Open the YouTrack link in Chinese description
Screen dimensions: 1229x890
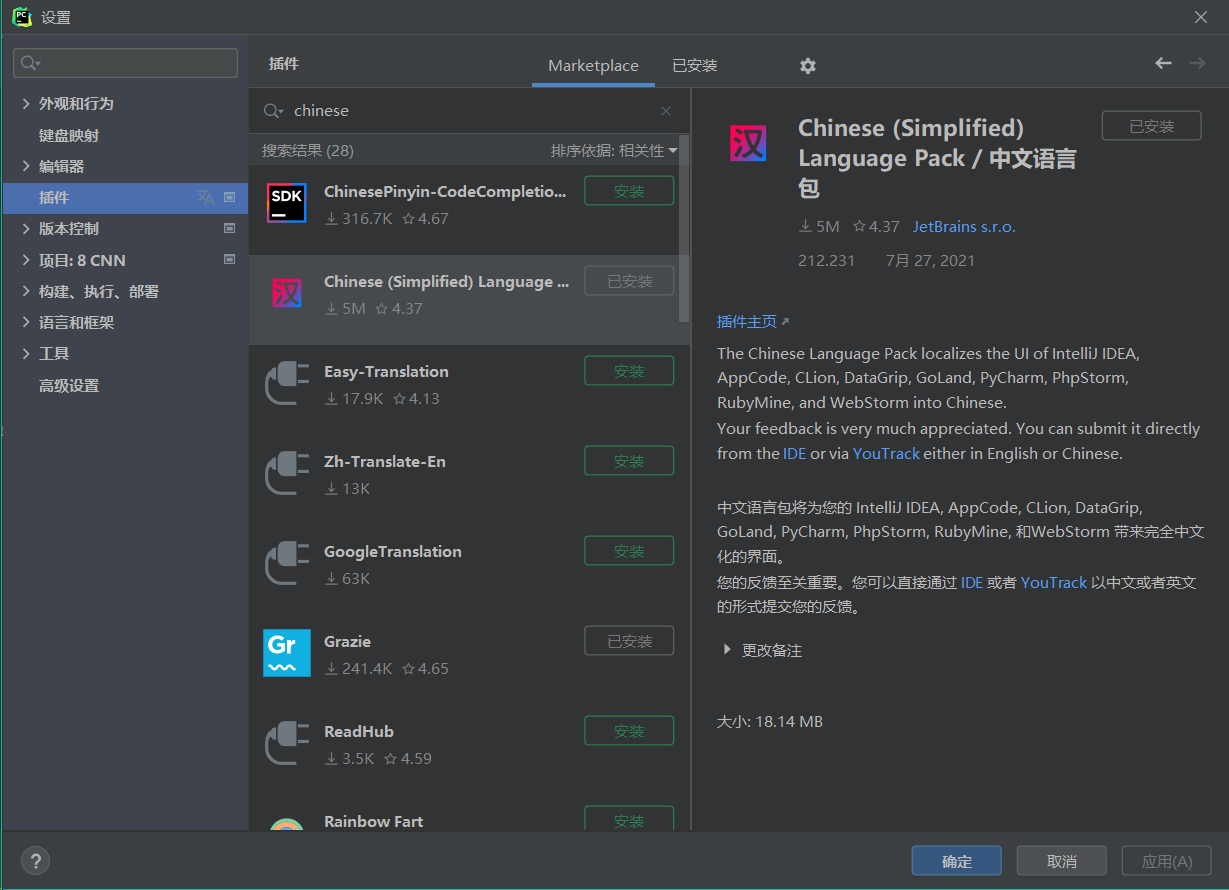(1054, 582)
